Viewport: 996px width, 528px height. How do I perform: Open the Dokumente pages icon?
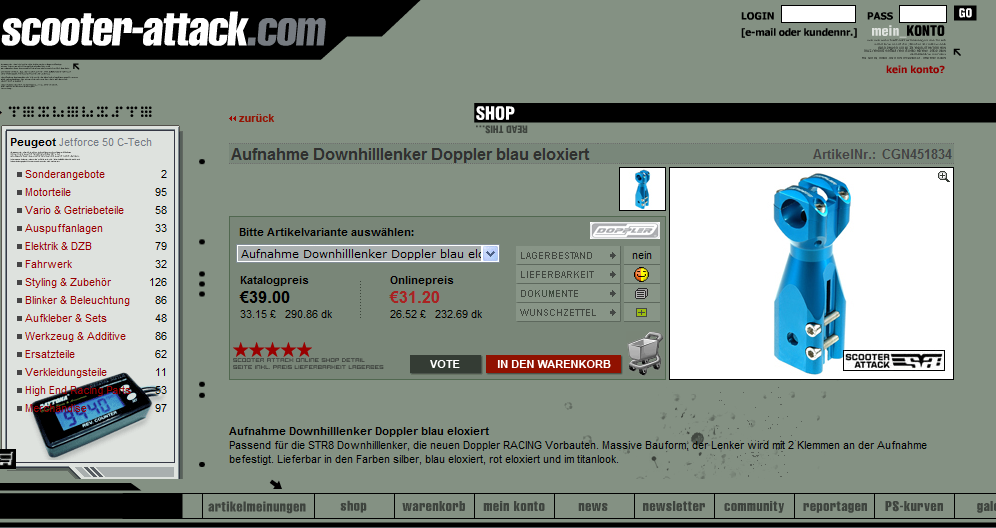click(642, 294)
